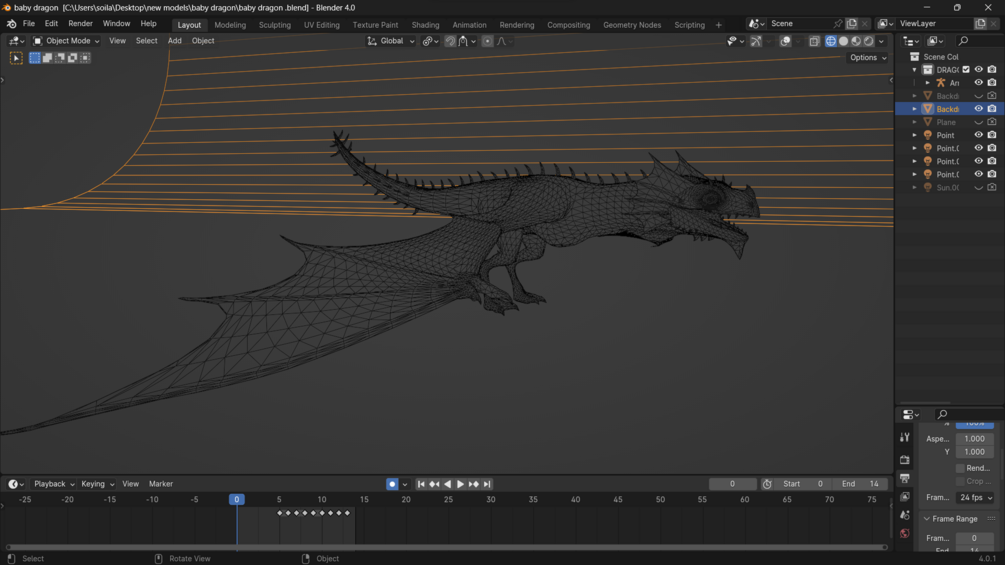Jump to the timeline end frame

coord(487,484)
